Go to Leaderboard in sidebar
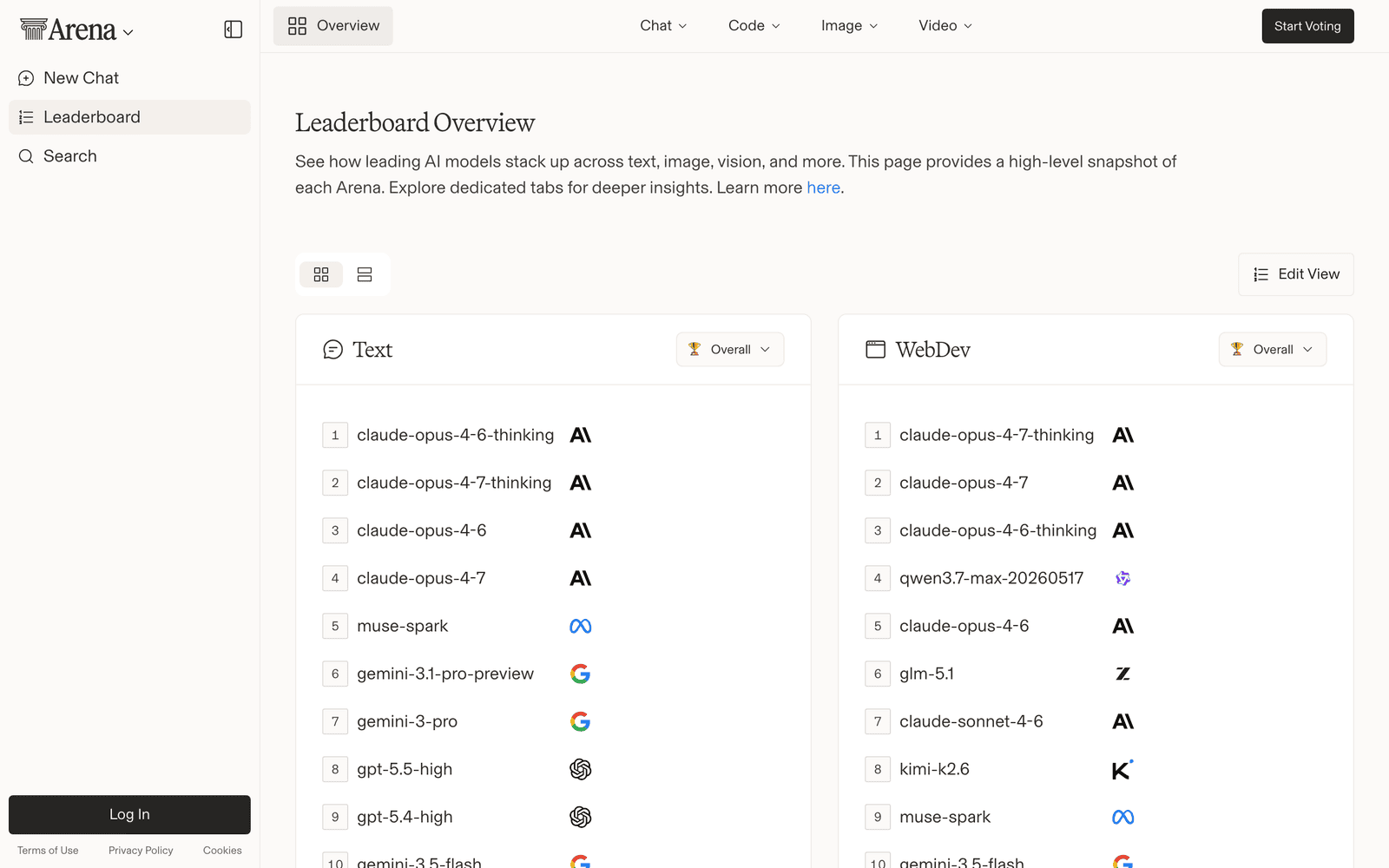Viewport: 1389px width, 868px height. (129, 117)
